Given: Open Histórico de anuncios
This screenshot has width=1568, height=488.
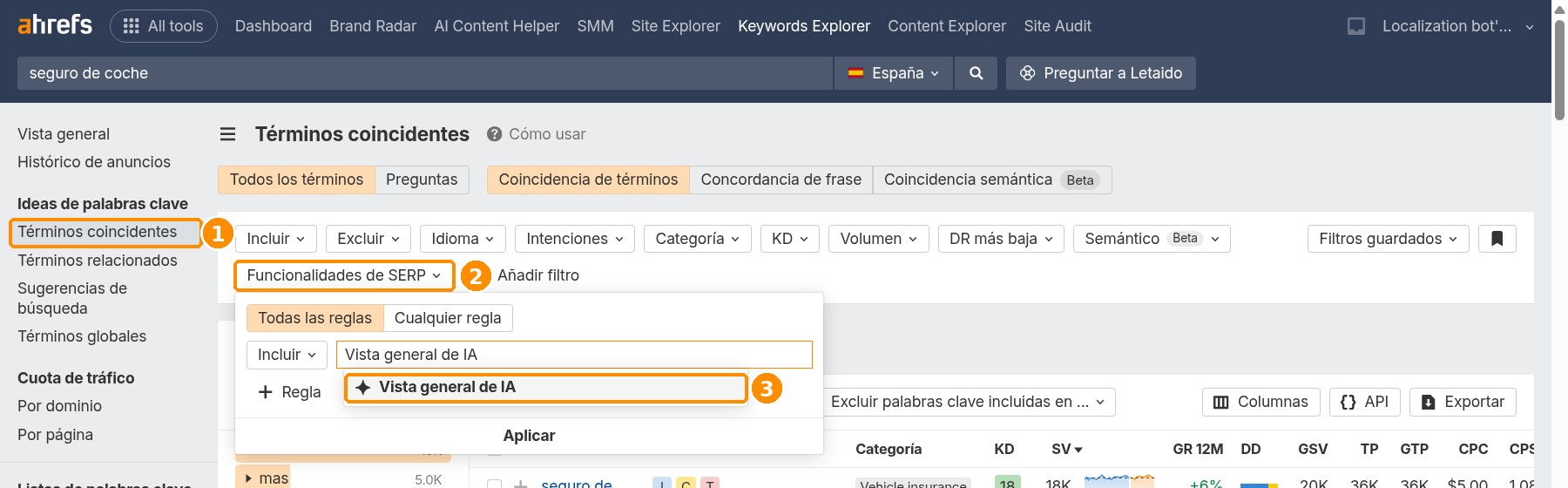Looking at the screenshot, I should point(94,162).
